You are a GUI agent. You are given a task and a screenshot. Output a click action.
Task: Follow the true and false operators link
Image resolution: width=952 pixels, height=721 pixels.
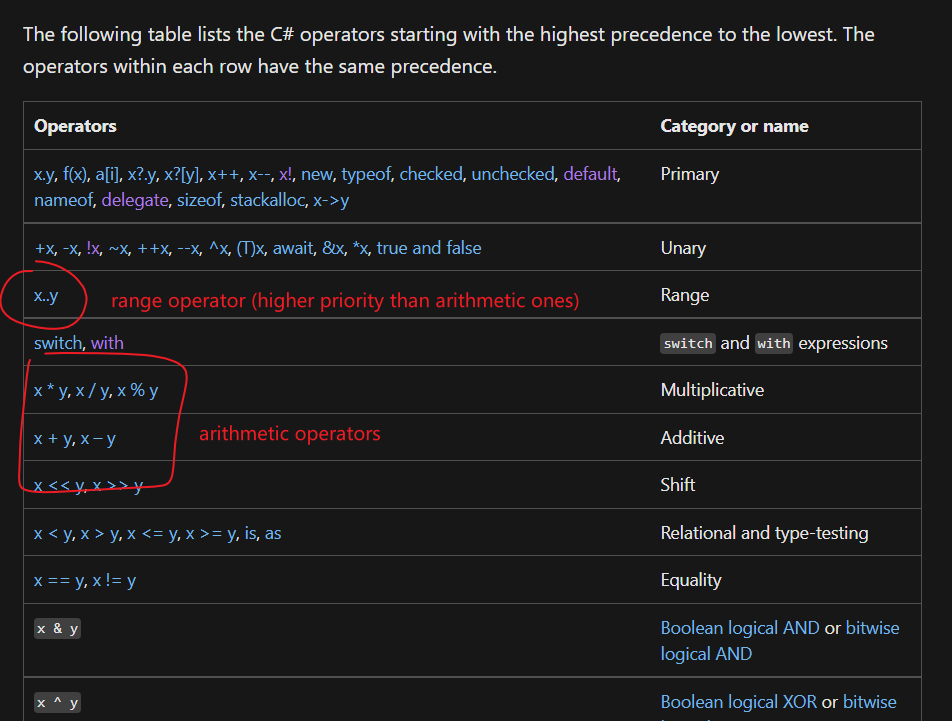click(x=429, y=248)
